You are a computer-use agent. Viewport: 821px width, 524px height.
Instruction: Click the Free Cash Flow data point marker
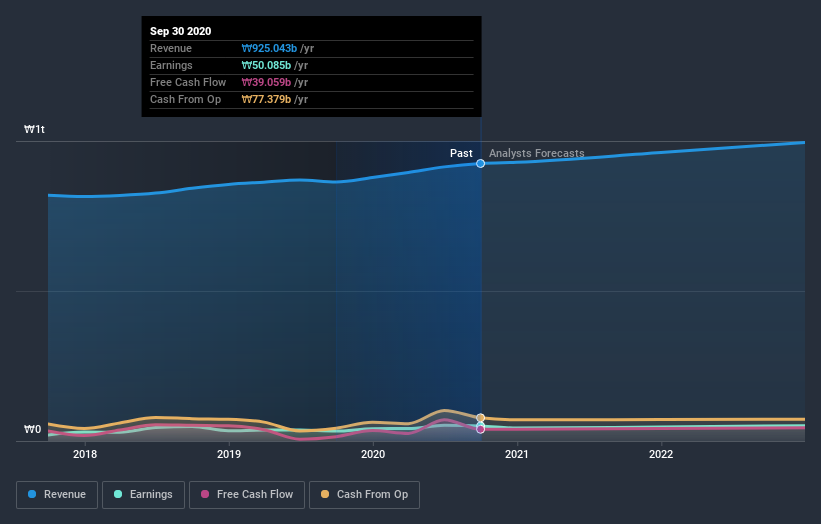(x=480, y=429)
